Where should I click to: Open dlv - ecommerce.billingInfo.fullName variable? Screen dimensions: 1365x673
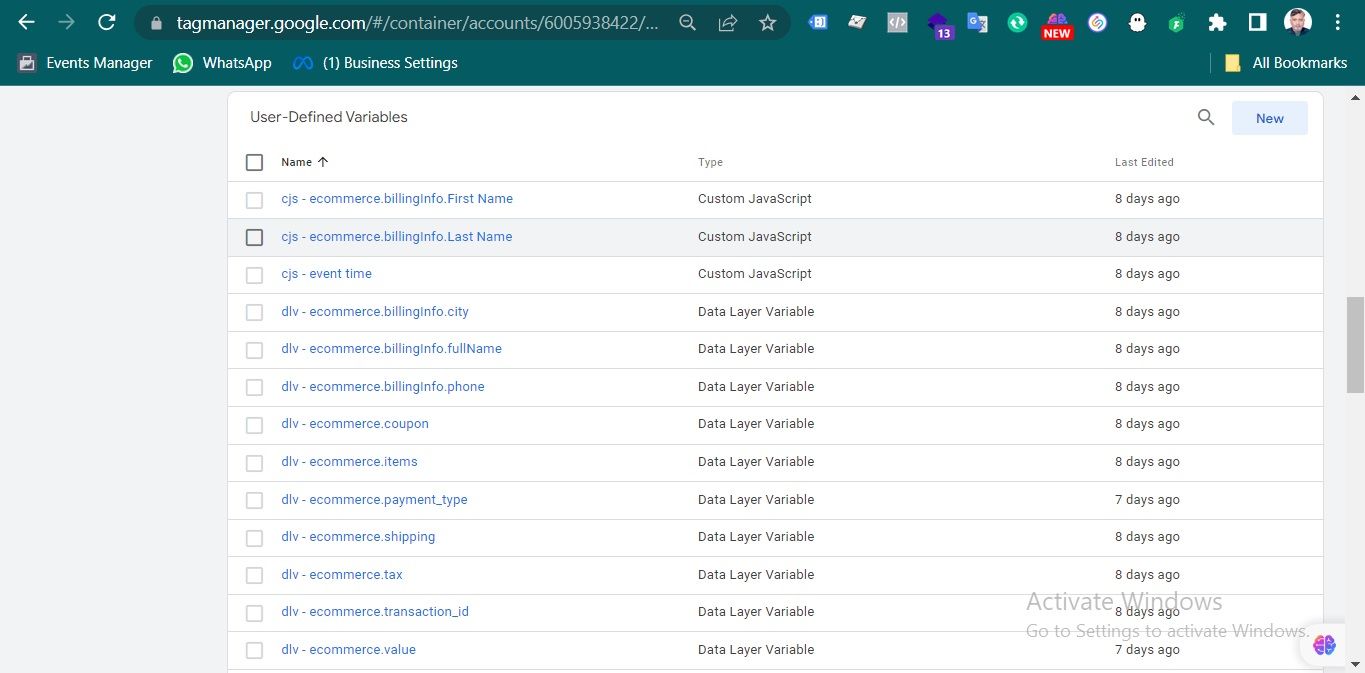point(391,349)
